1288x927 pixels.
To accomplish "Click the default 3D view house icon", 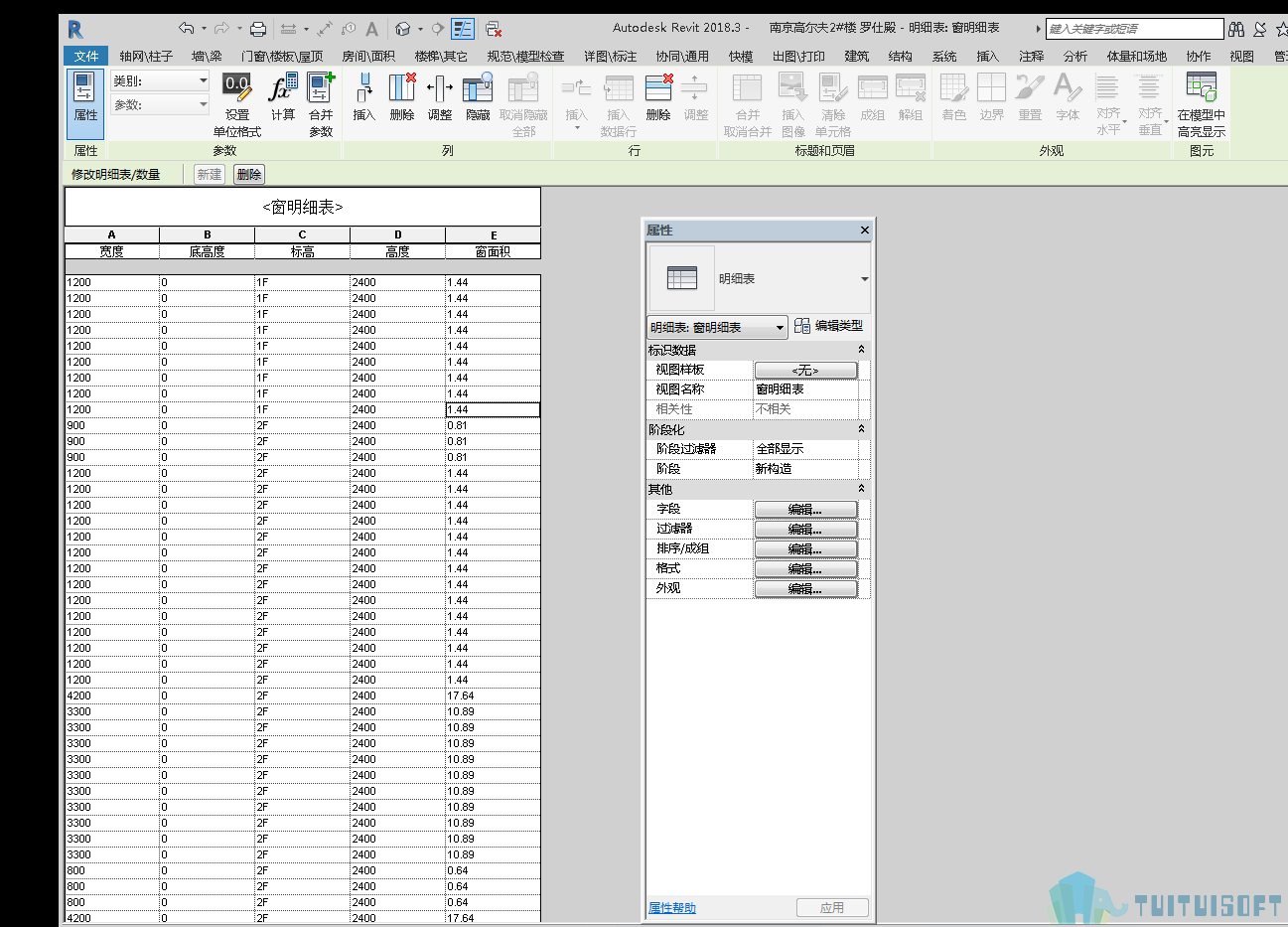I will (x=403, y=29).
